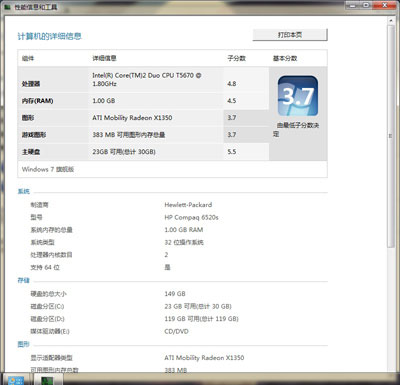Viewport: 400px width, 385px height.
Task: Select the 主硬盘 row label
Action: (31, 152)
